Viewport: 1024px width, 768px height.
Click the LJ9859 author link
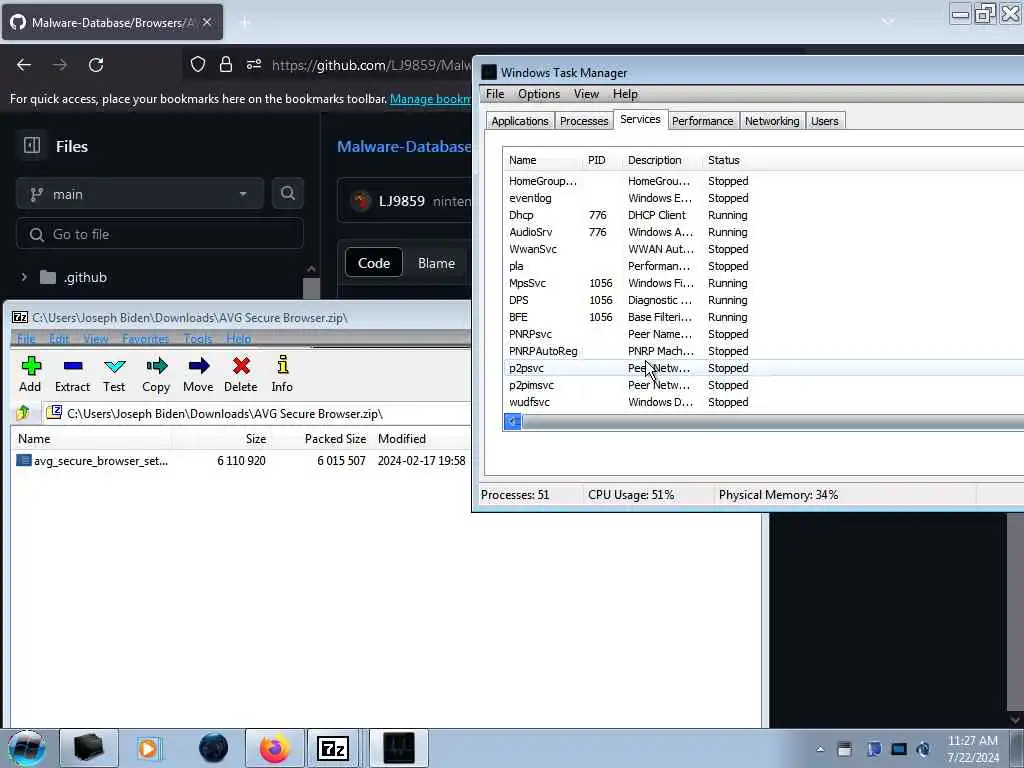click(402, 201)
